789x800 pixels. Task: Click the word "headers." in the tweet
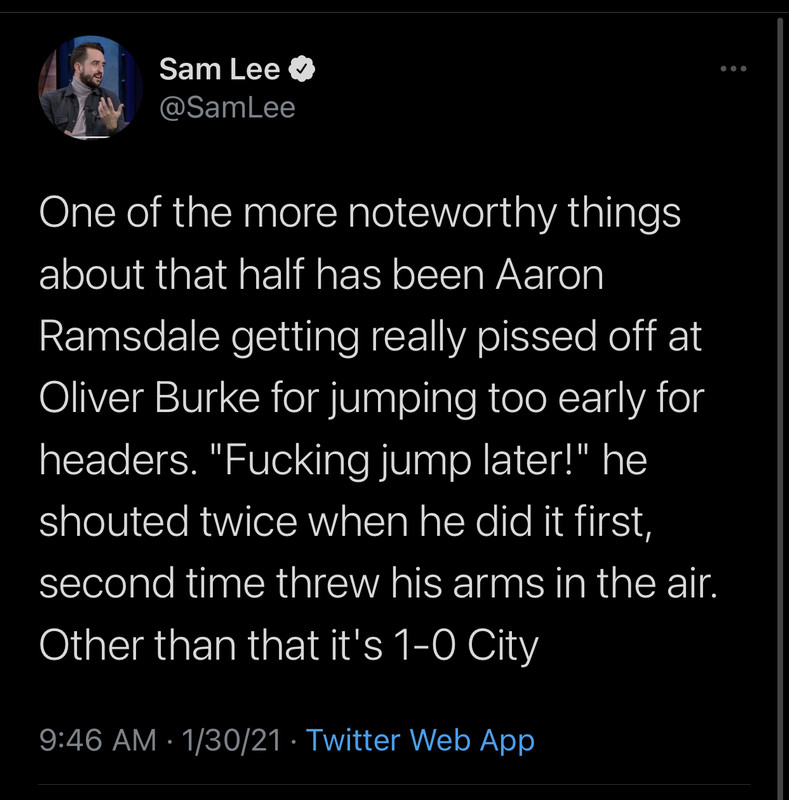pos(119,460)
